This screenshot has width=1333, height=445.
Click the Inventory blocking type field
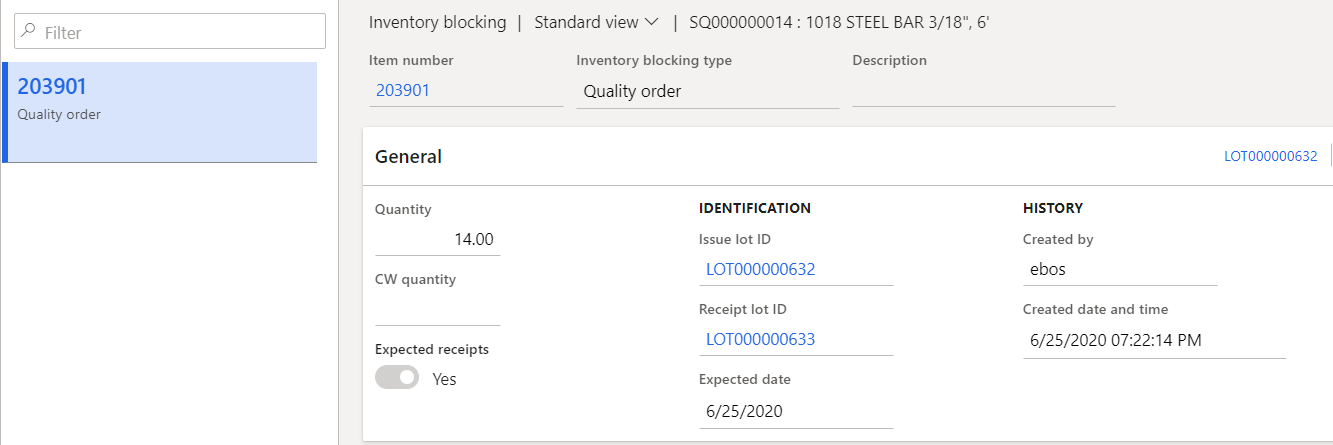706,91
